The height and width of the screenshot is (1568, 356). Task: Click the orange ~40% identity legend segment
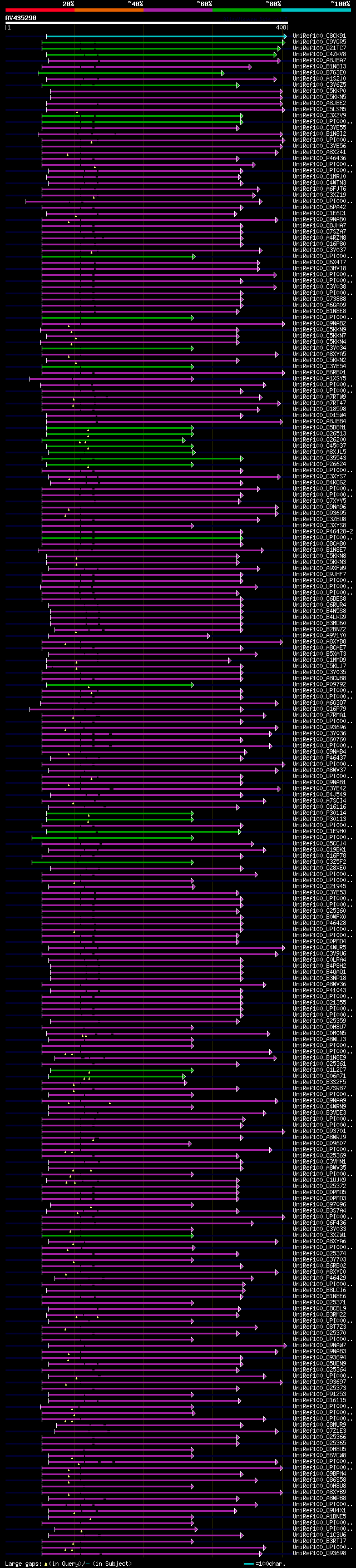pyautogui.click(x=109, y=10)
